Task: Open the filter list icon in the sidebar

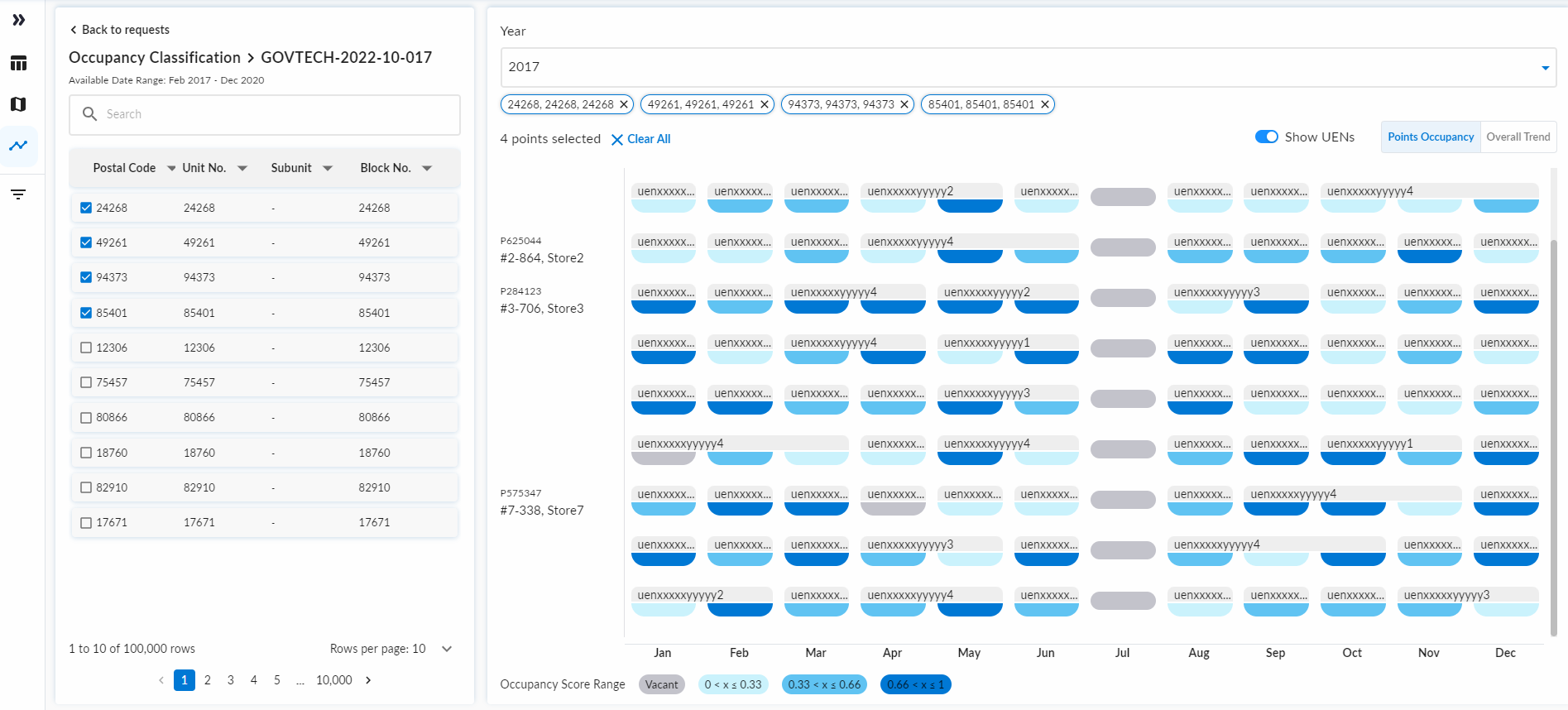Action: pyautogui.click(x=18, y=194)
